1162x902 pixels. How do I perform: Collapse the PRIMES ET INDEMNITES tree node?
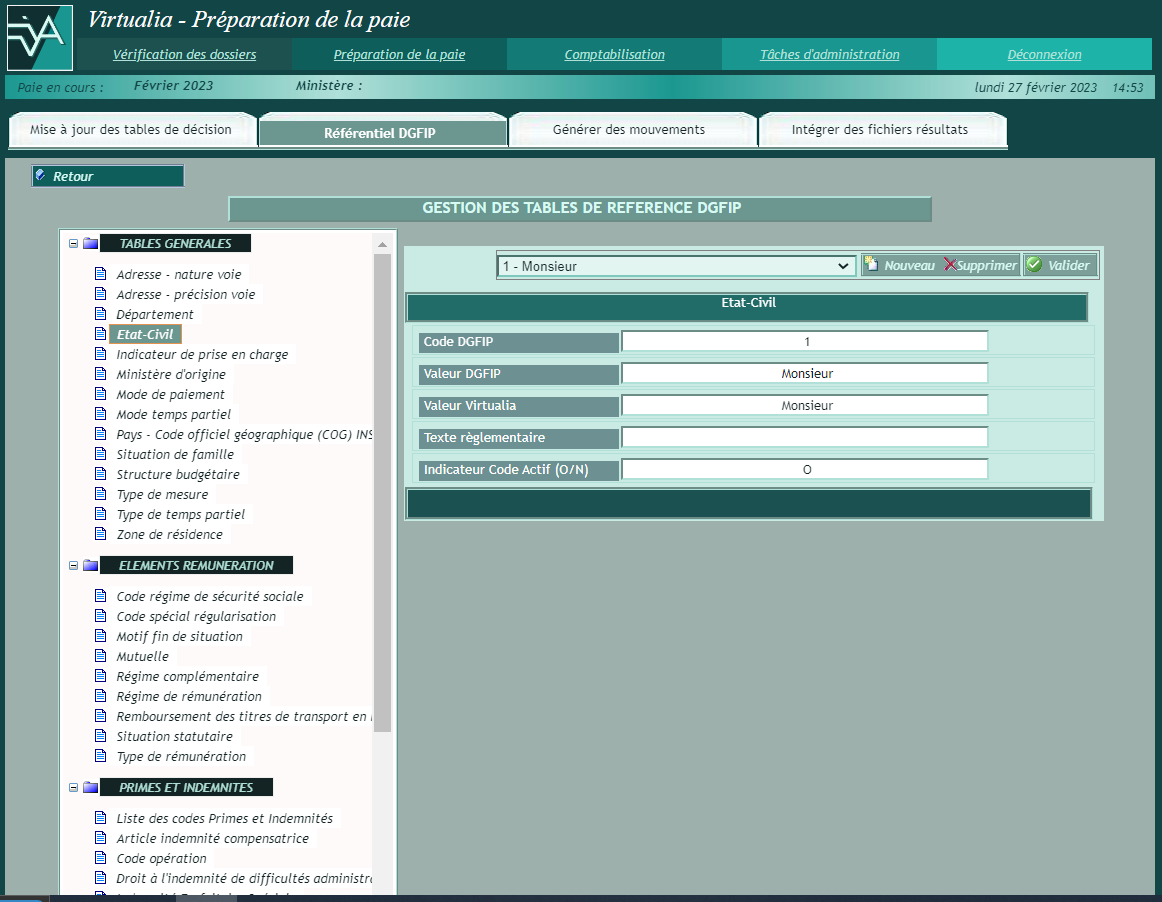[73, 787]
